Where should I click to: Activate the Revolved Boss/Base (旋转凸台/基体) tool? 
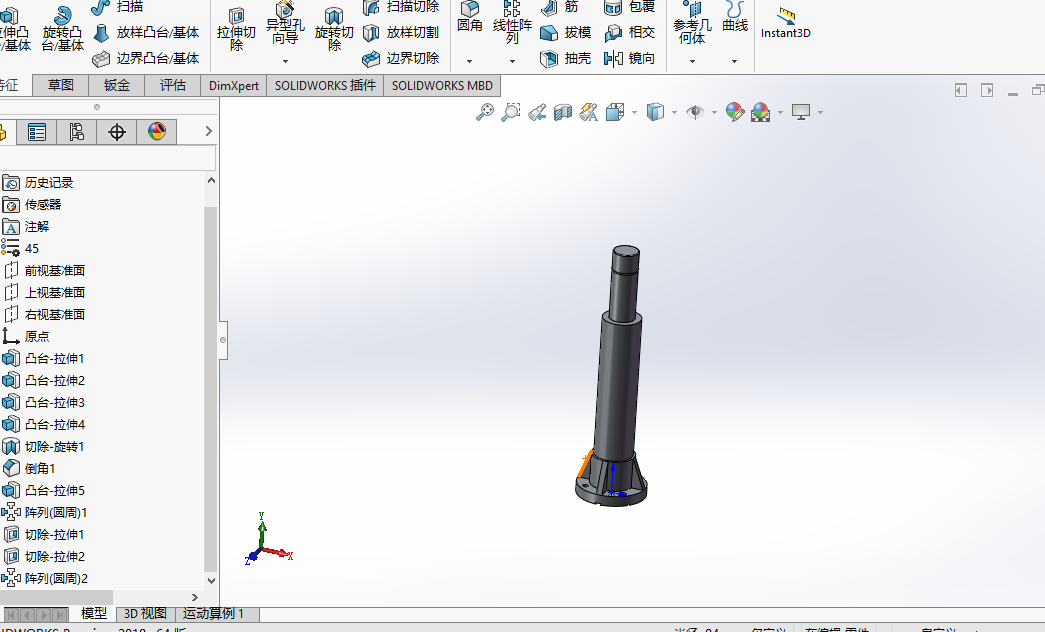click(x=63, y=29)
